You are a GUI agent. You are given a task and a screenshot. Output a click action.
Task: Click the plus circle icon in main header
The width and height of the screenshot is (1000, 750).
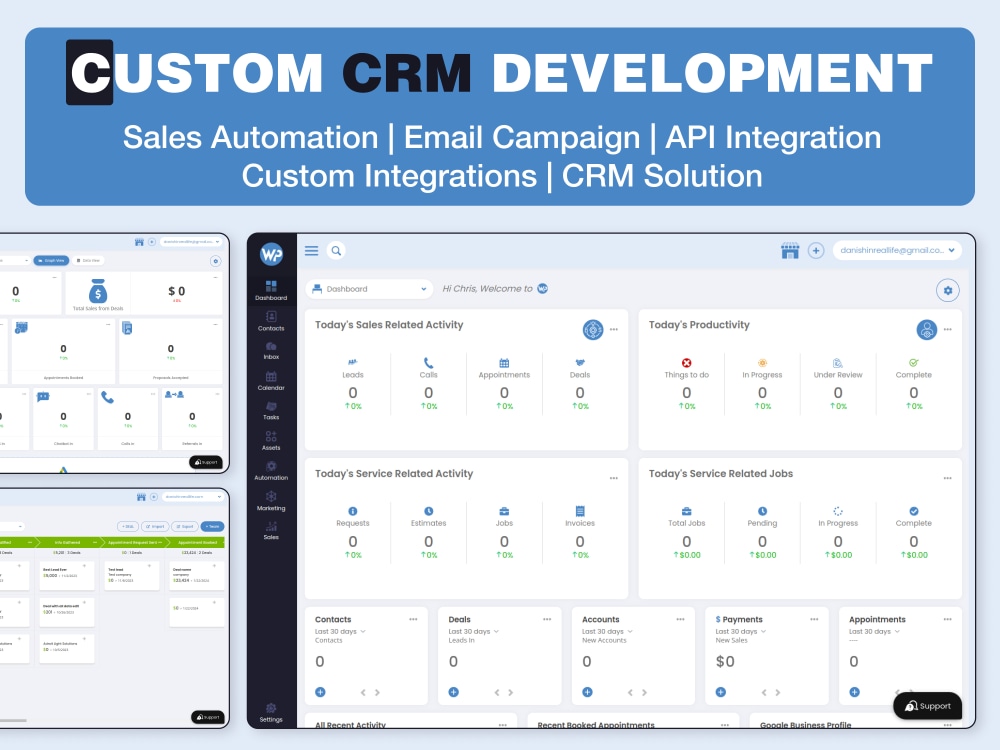pyautogui.click(x=816, y=251)
